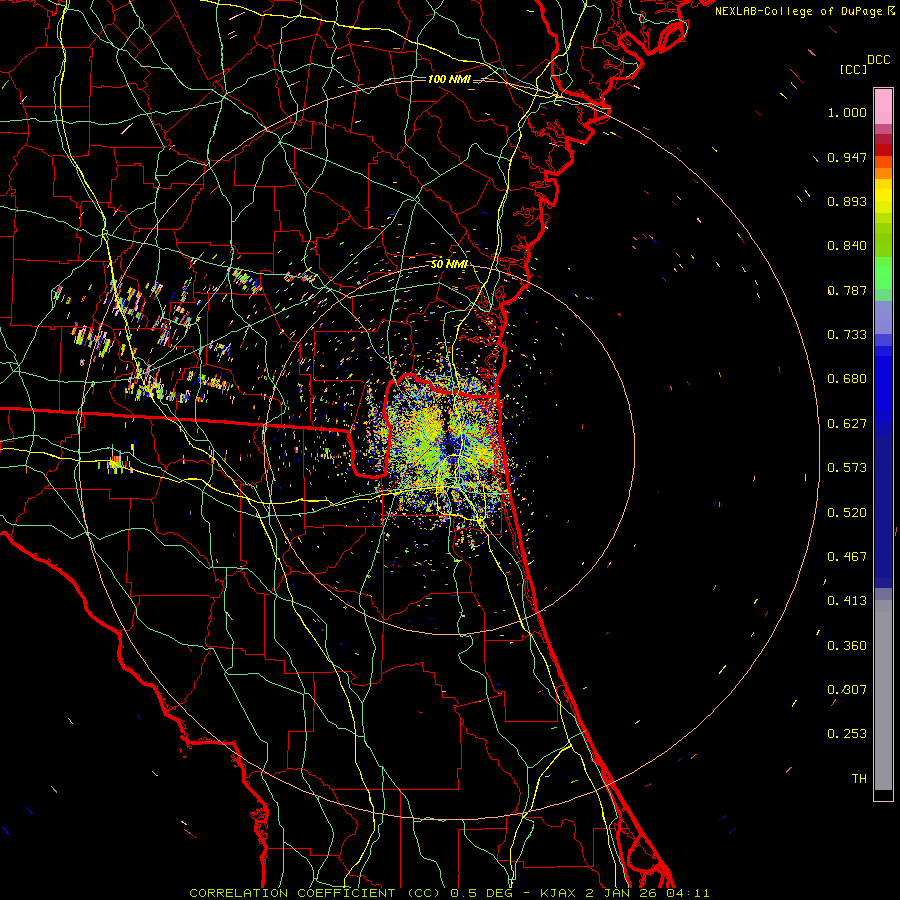The height and width of the screenshot is (900, 900).
Task: Pick the 0.307 scale value
Action: [x=847, y=690]
